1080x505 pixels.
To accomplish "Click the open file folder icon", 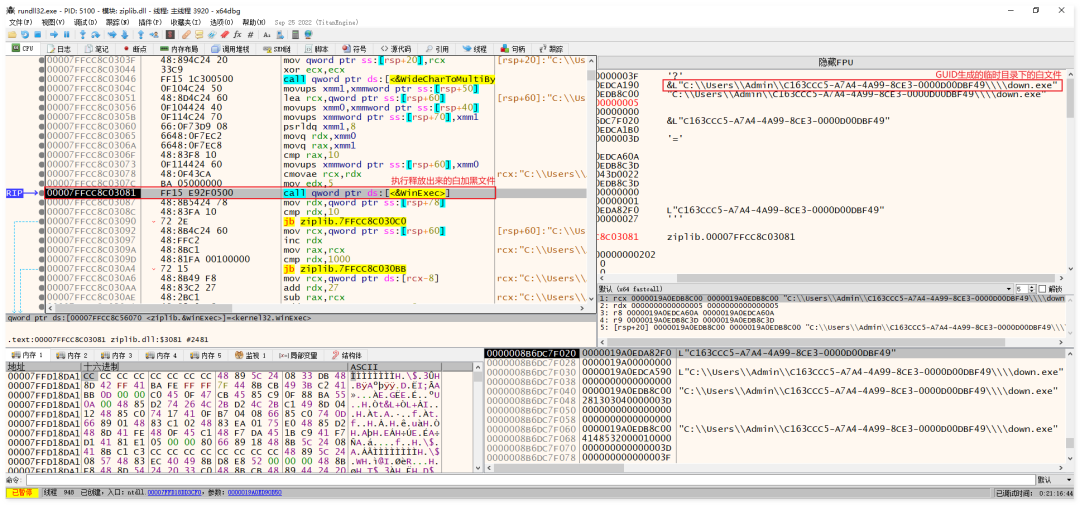I will pos(12,34).
